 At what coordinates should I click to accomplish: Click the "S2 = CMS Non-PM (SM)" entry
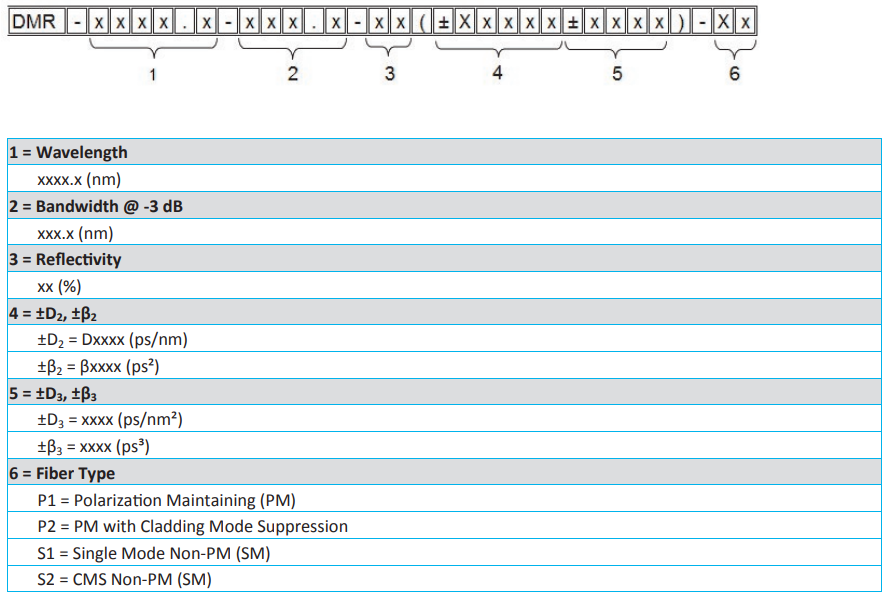point(124,579)
